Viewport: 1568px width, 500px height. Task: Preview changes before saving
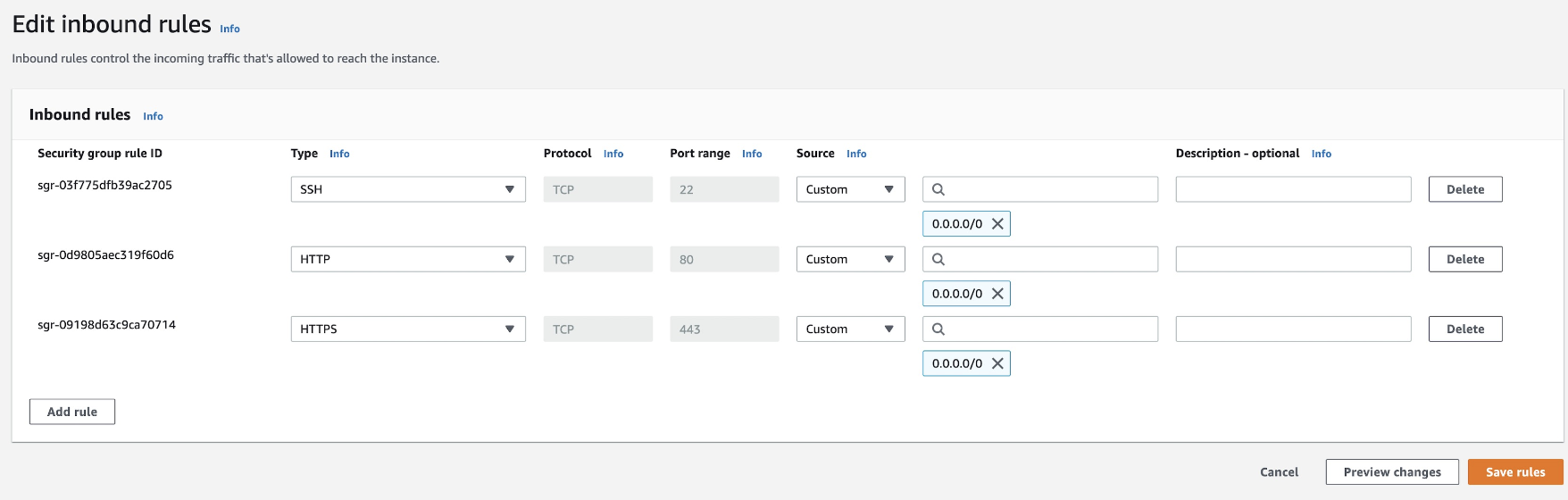[x=1391, y=472]
